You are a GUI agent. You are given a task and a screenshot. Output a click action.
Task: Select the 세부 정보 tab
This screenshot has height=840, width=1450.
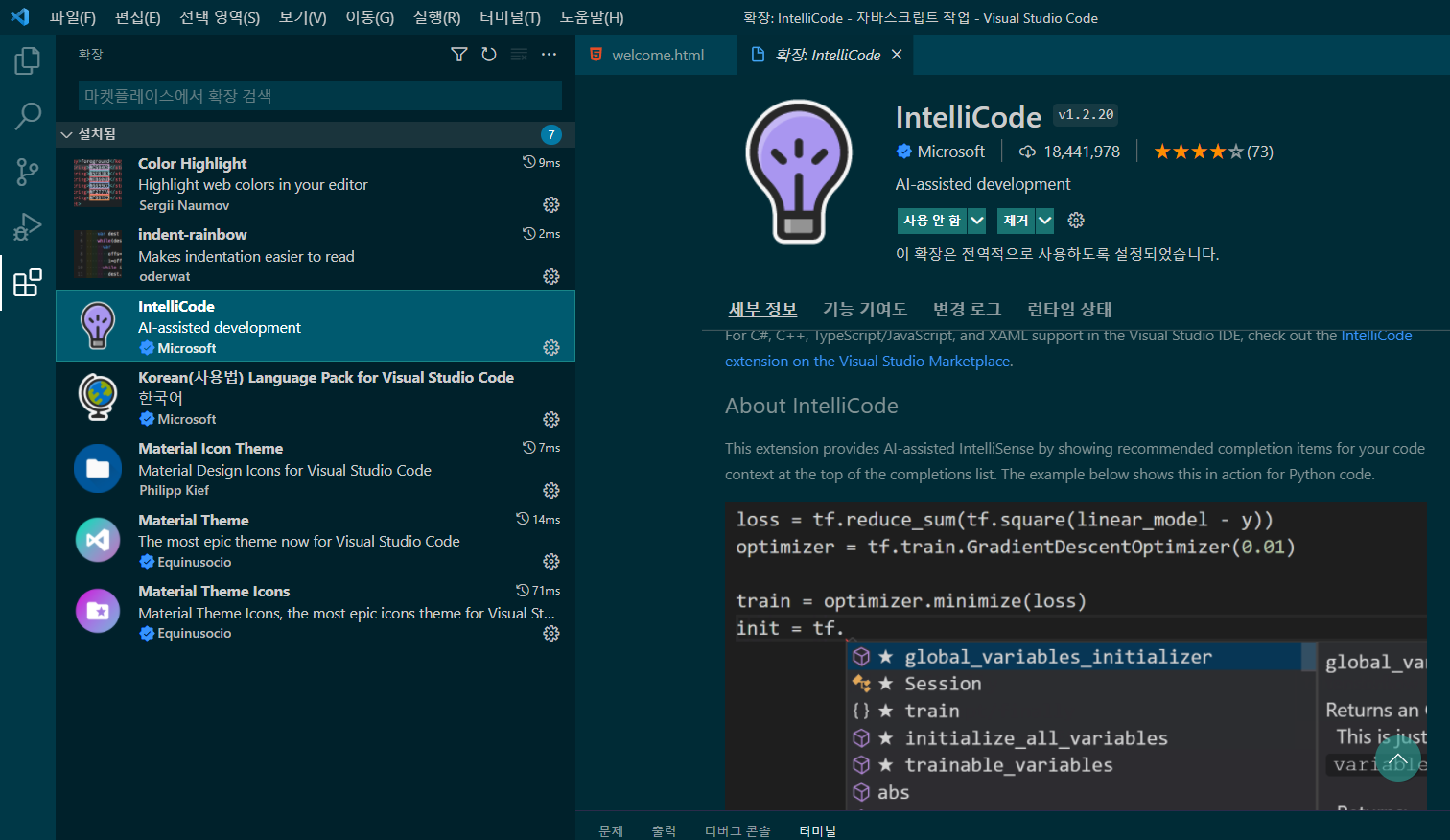[x=762, y=309]
